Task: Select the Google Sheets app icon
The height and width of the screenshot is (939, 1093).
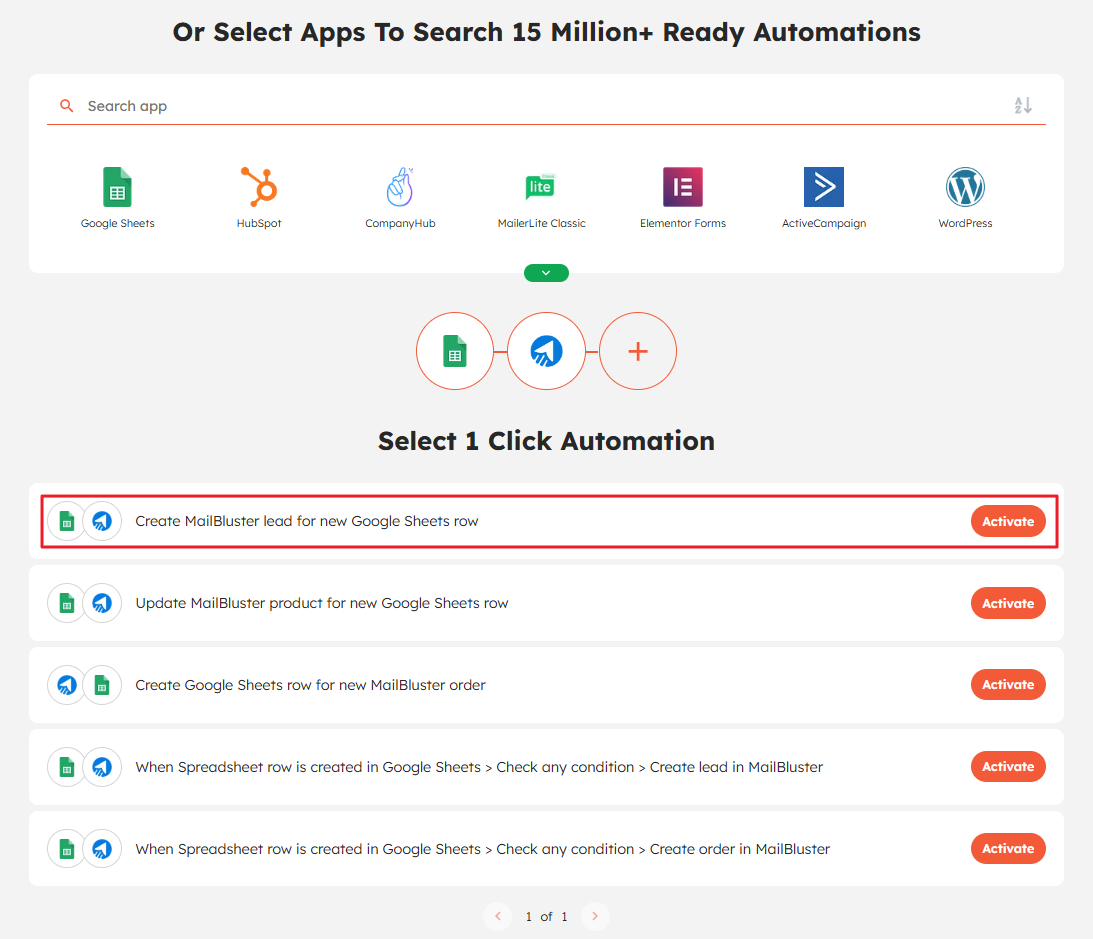Action: pyautogui.click(x=117, y=188)
